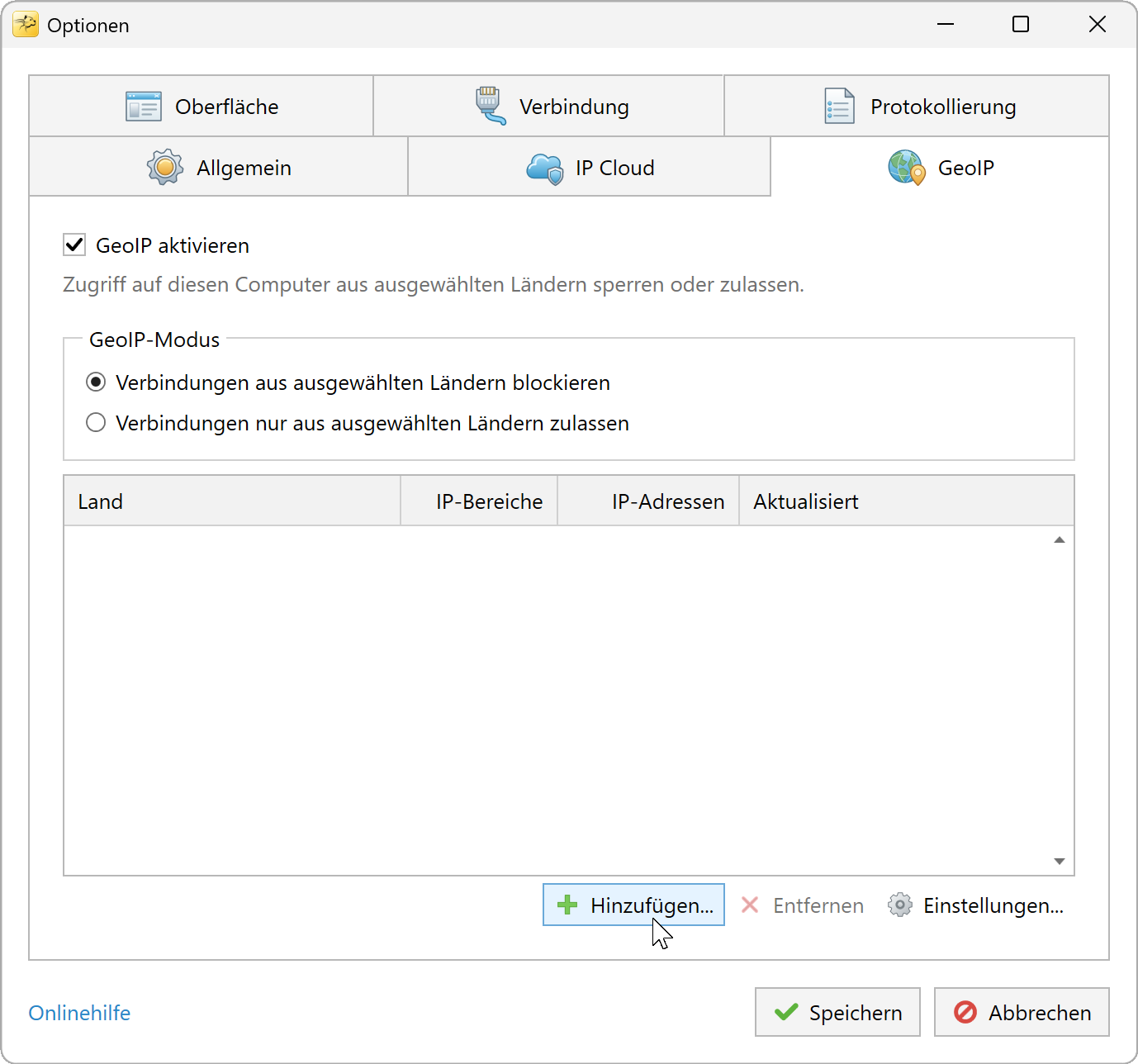Maximize the Optionen window
This screenshot has width=1138, height=1064.
click(1021, 25)
